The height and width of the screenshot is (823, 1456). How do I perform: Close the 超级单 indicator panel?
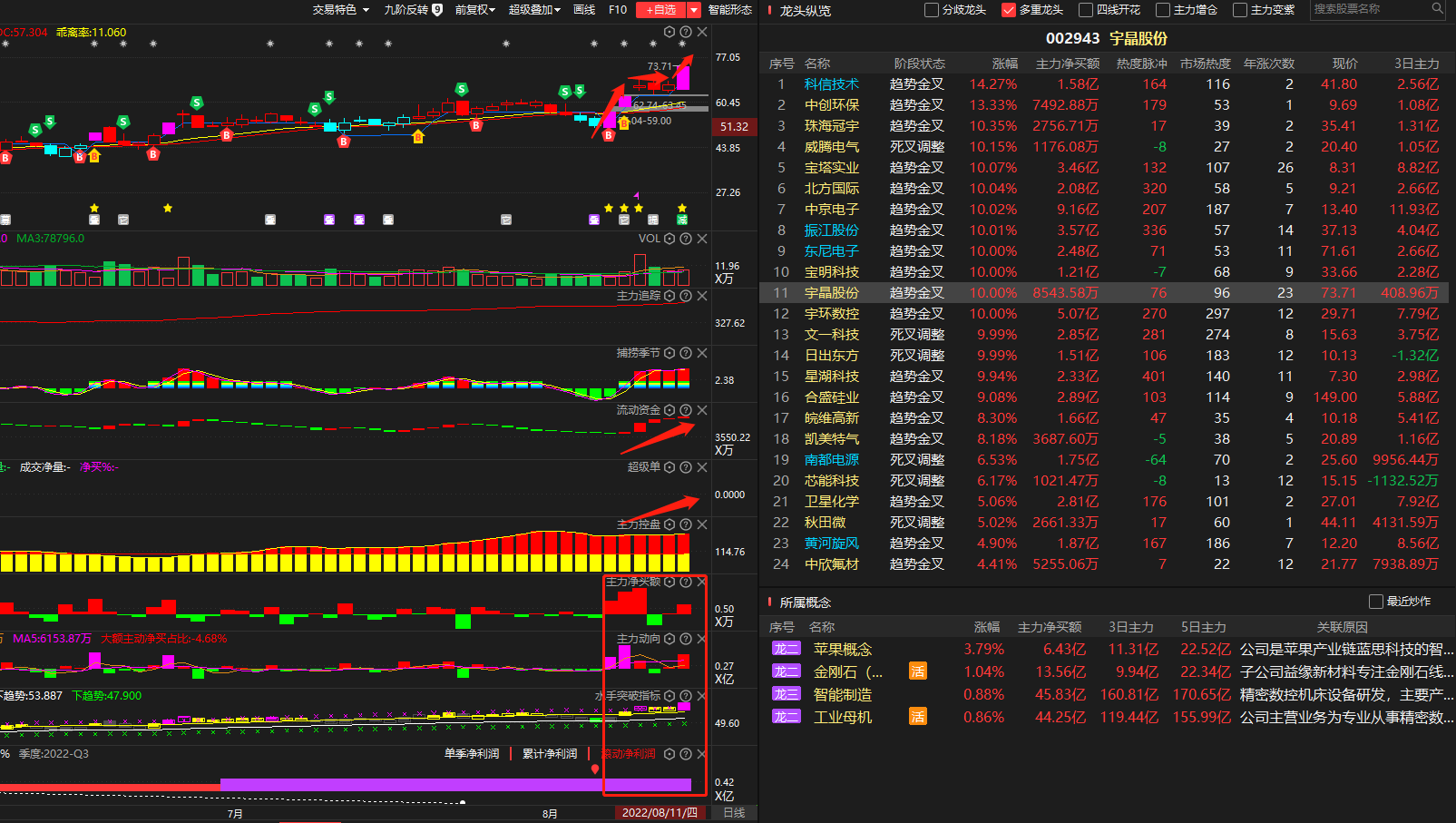point(702,467)
